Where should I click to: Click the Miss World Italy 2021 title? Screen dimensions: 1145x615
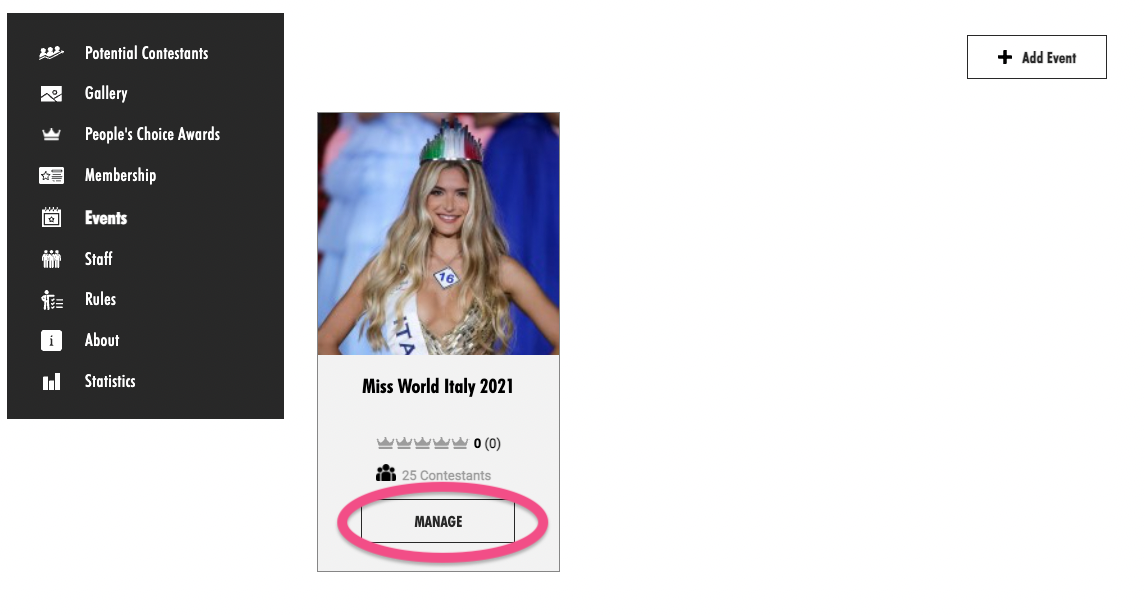(438, 386)
